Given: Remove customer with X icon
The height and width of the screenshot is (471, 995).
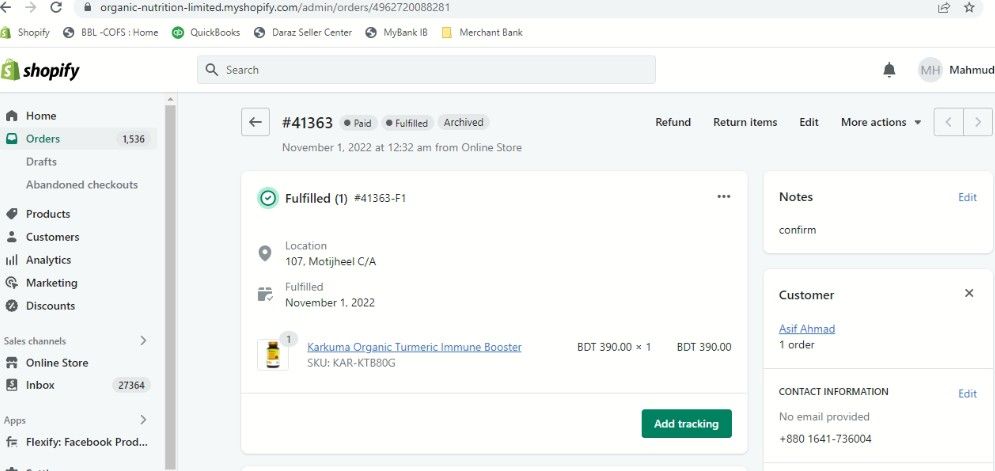Looking at the screenshot, I should click(968, 293).
